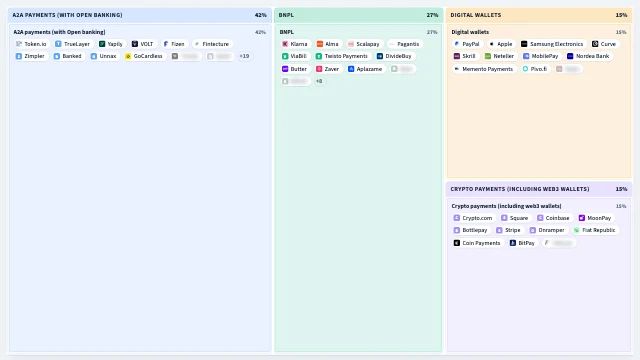
Task: Click the Skrill logo icon
Action: (x=457, y=56)
